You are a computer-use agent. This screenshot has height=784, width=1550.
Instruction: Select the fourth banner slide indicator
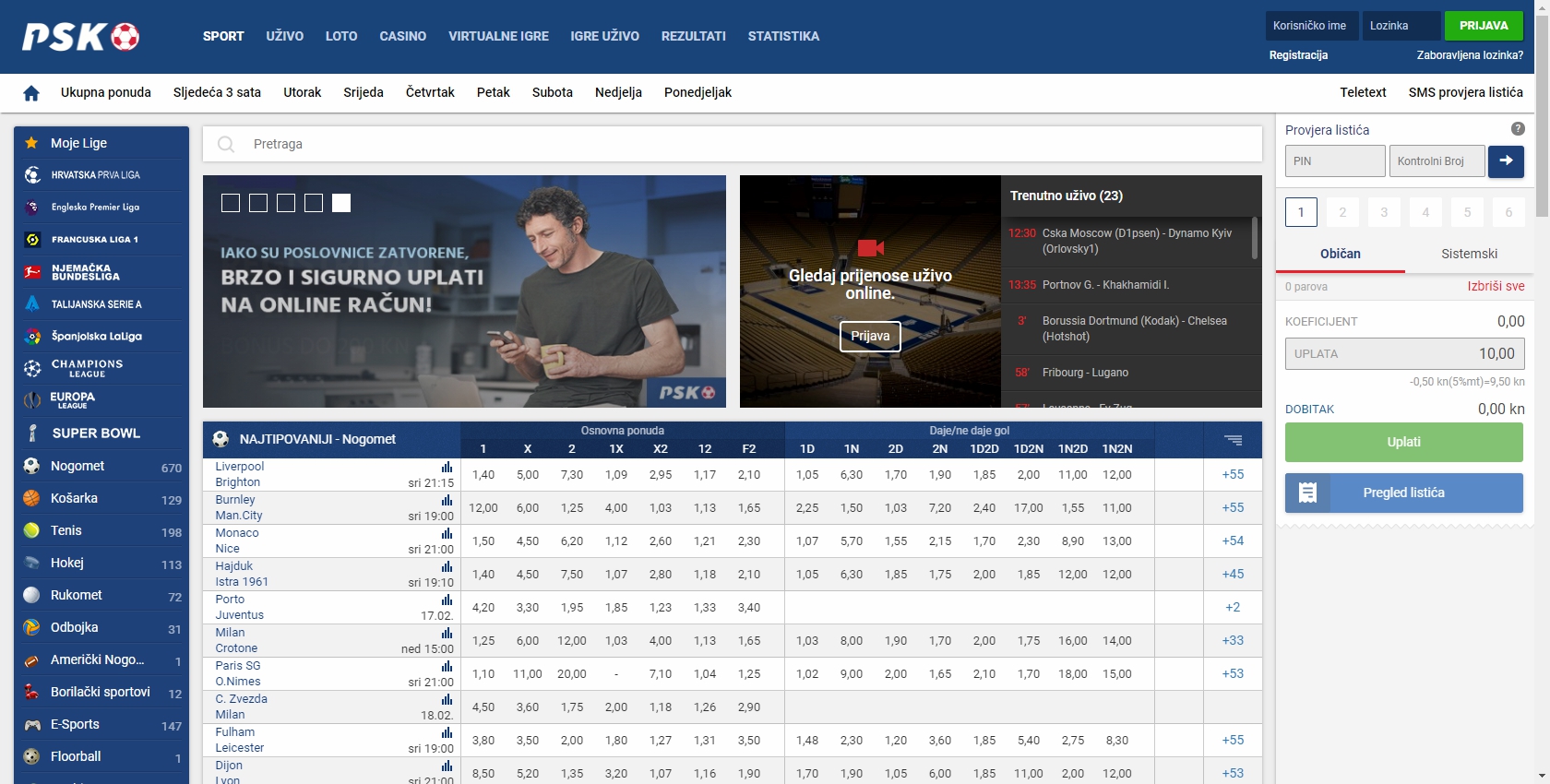[314, 203]
